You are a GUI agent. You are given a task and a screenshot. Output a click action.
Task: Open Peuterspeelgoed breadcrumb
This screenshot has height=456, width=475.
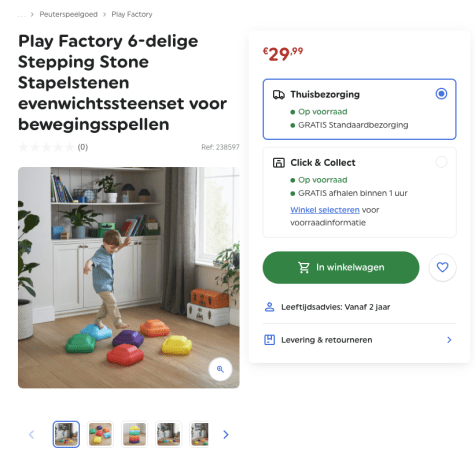[68, 14]
